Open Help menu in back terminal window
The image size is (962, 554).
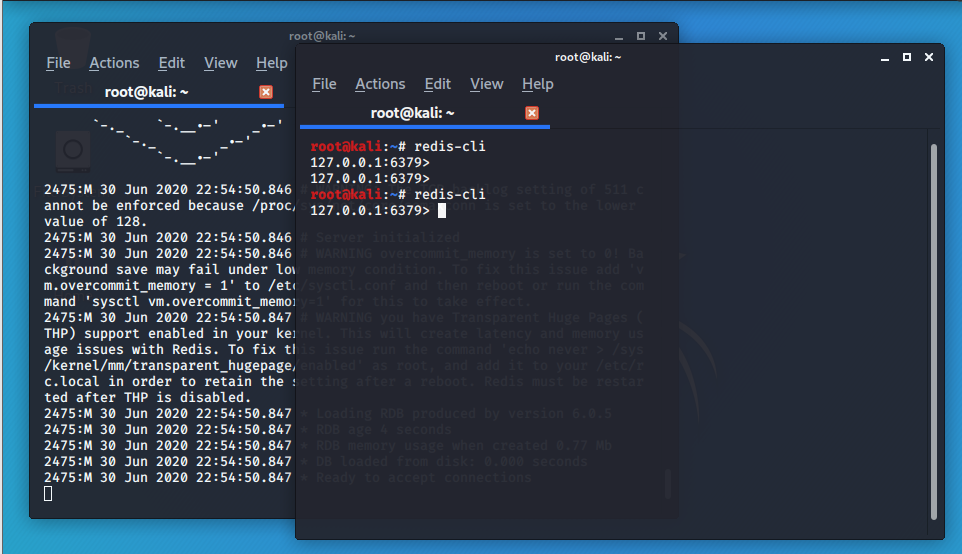click(272, 63)
